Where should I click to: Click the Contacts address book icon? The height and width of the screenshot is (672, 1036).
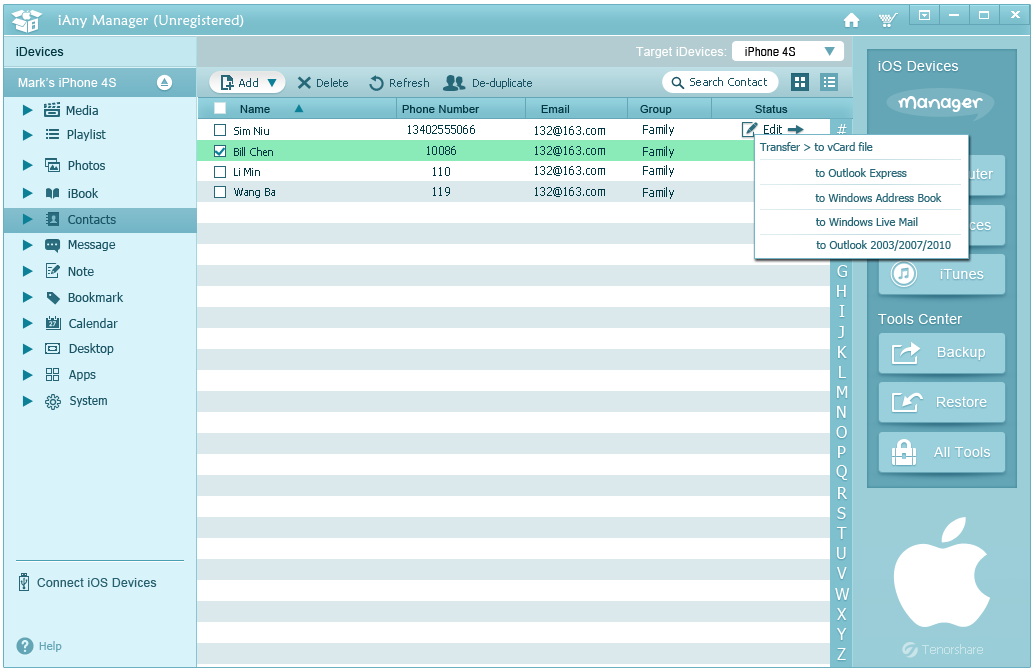[x=52, y=219]
